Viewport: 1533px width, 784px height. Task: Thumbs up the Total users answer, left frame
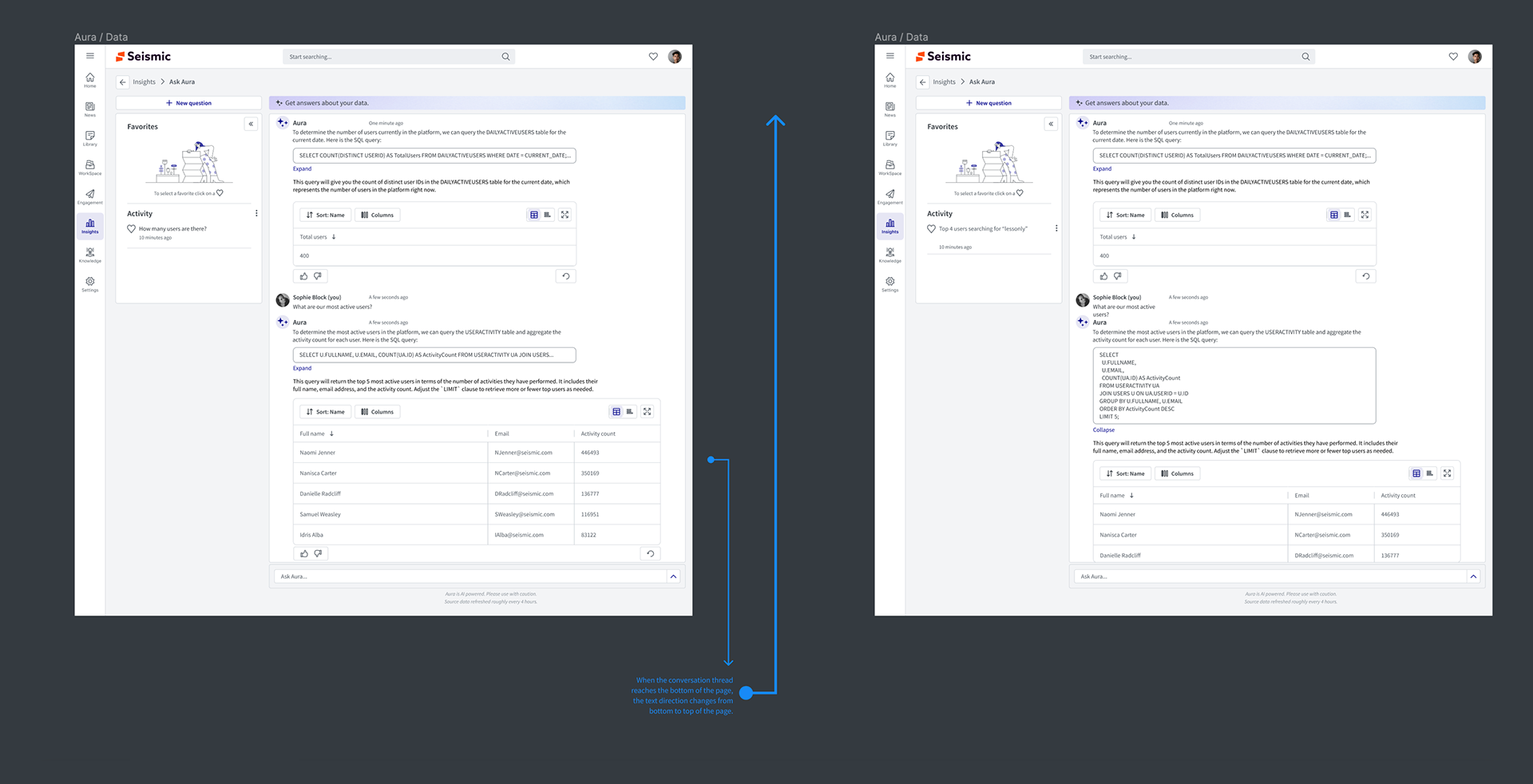(x=303, y=276)
